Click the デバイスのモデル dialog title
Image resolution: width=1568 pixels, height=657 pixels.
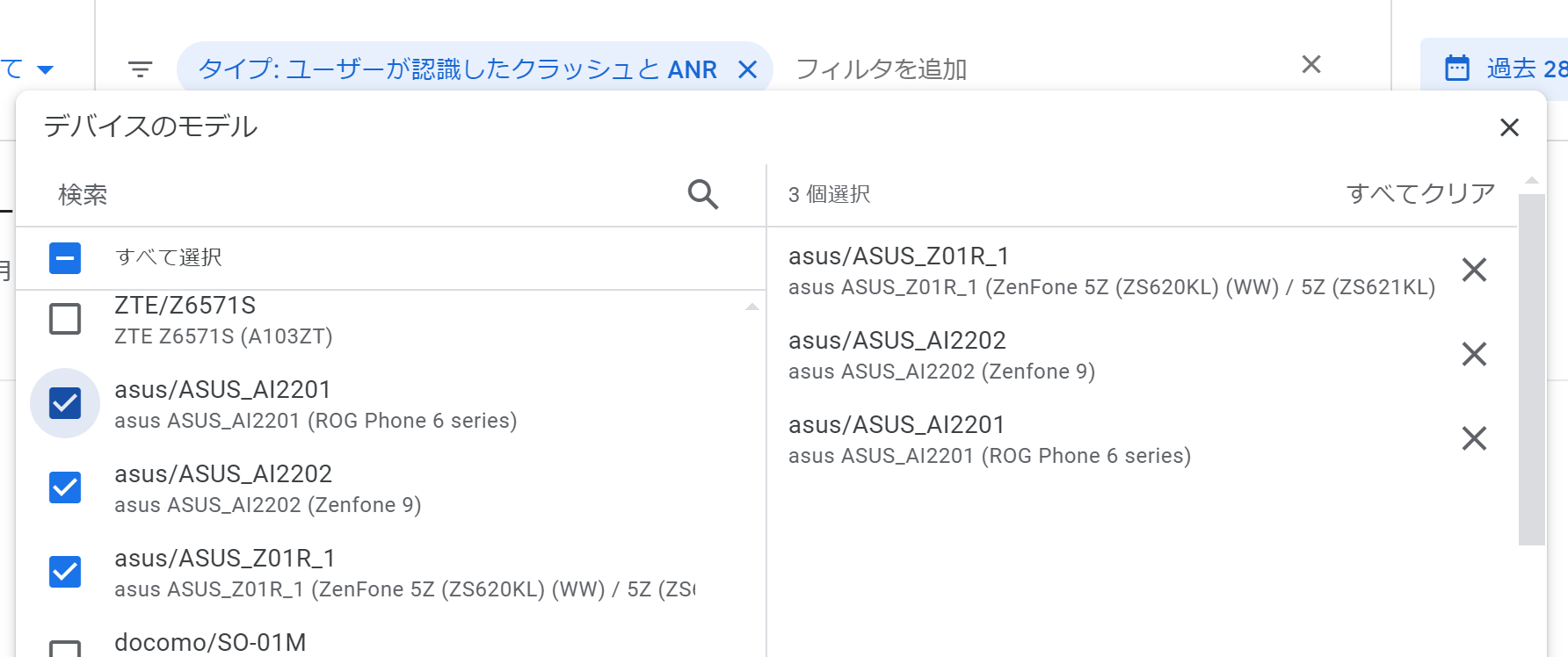[x=150, y=126]
